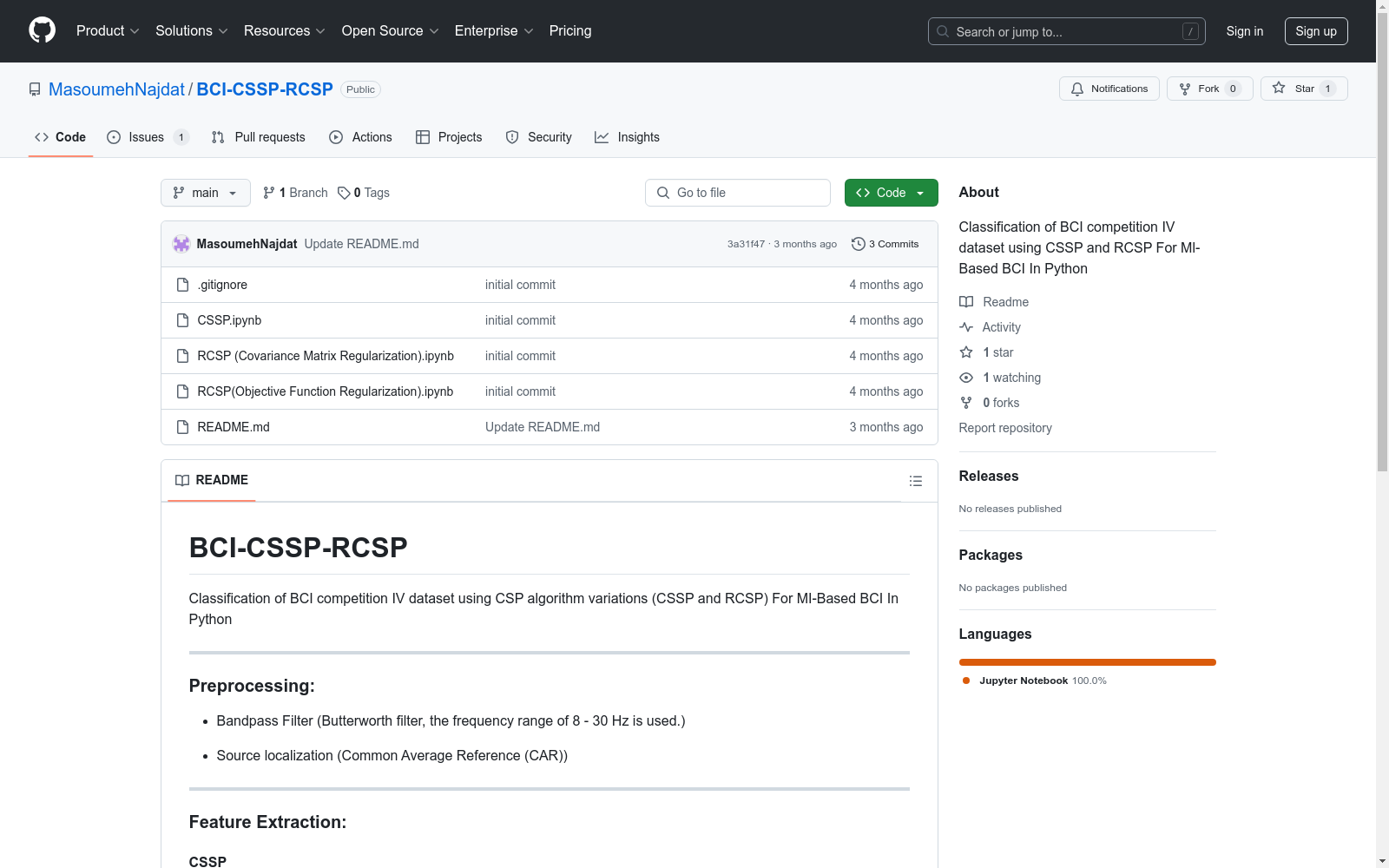This screenshot has width=1389, height=868.
Task: Open the .gitignore file
Action: (x=222, y=285)
